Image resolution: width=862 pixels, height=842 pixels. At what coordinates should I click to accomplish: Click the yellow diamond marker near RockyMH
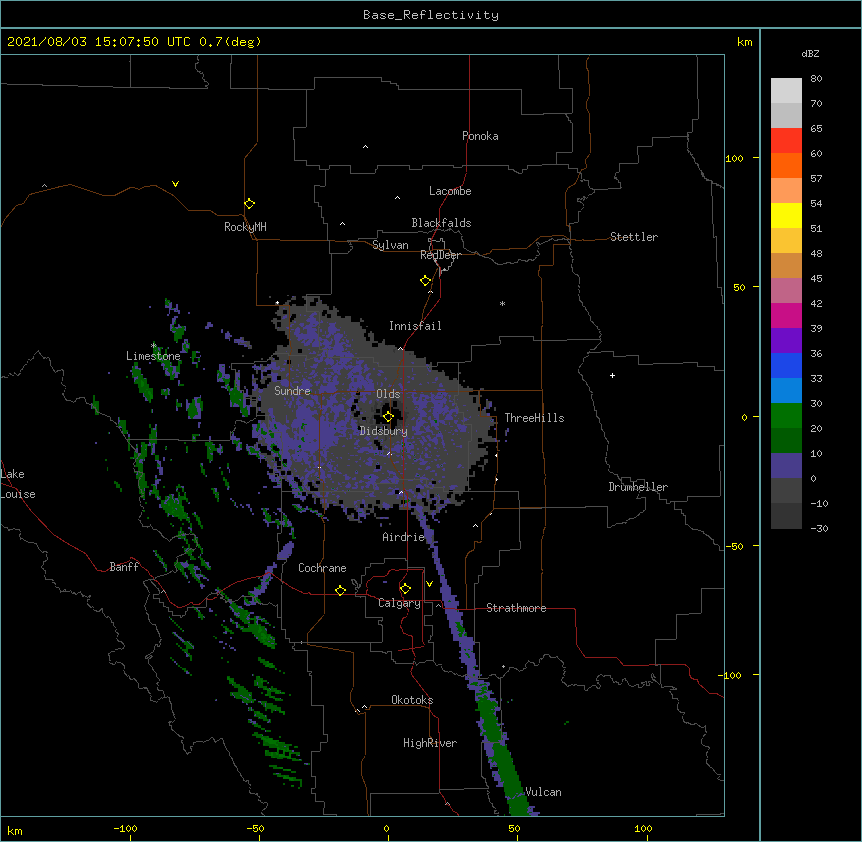[250, 204]
